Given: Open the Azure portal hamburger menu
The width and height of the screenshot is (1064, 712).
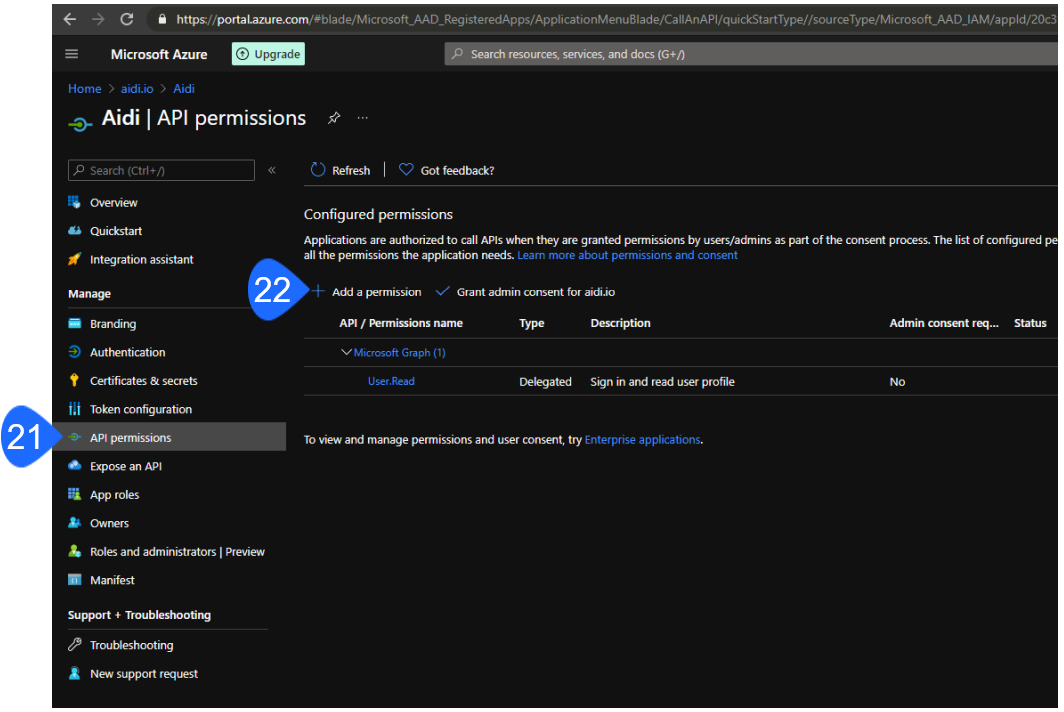Looking at the screenshot, I should point(71,54).
